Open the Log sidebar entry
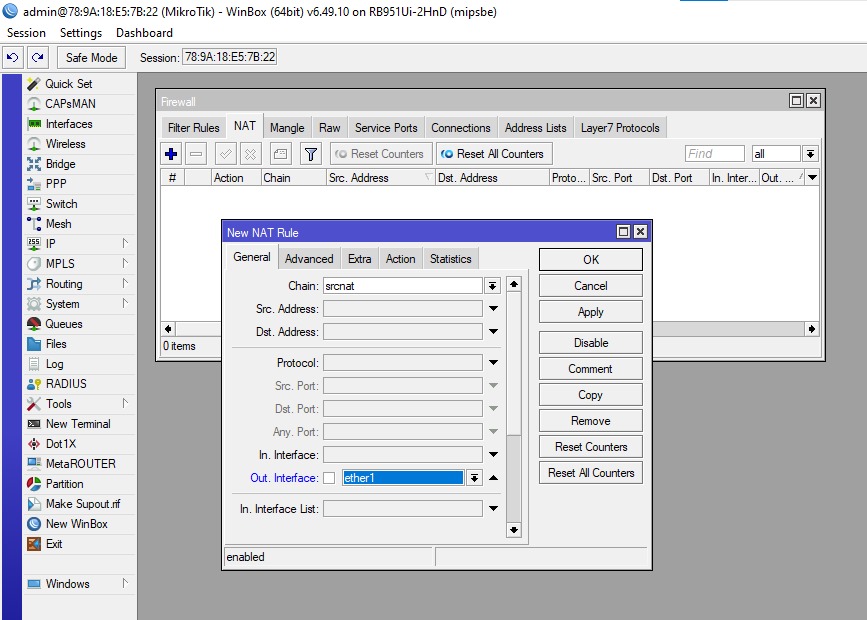867x620 pixels. tap(80, 363)
